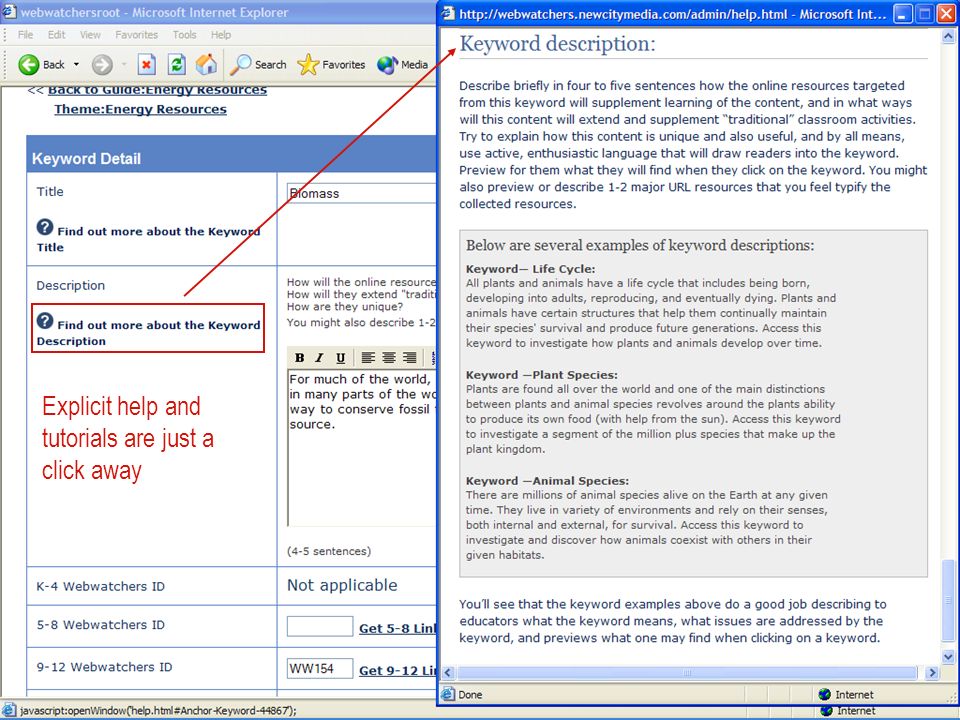
Task: Toggle Bold in the description editor
Action: click(299, 358)
